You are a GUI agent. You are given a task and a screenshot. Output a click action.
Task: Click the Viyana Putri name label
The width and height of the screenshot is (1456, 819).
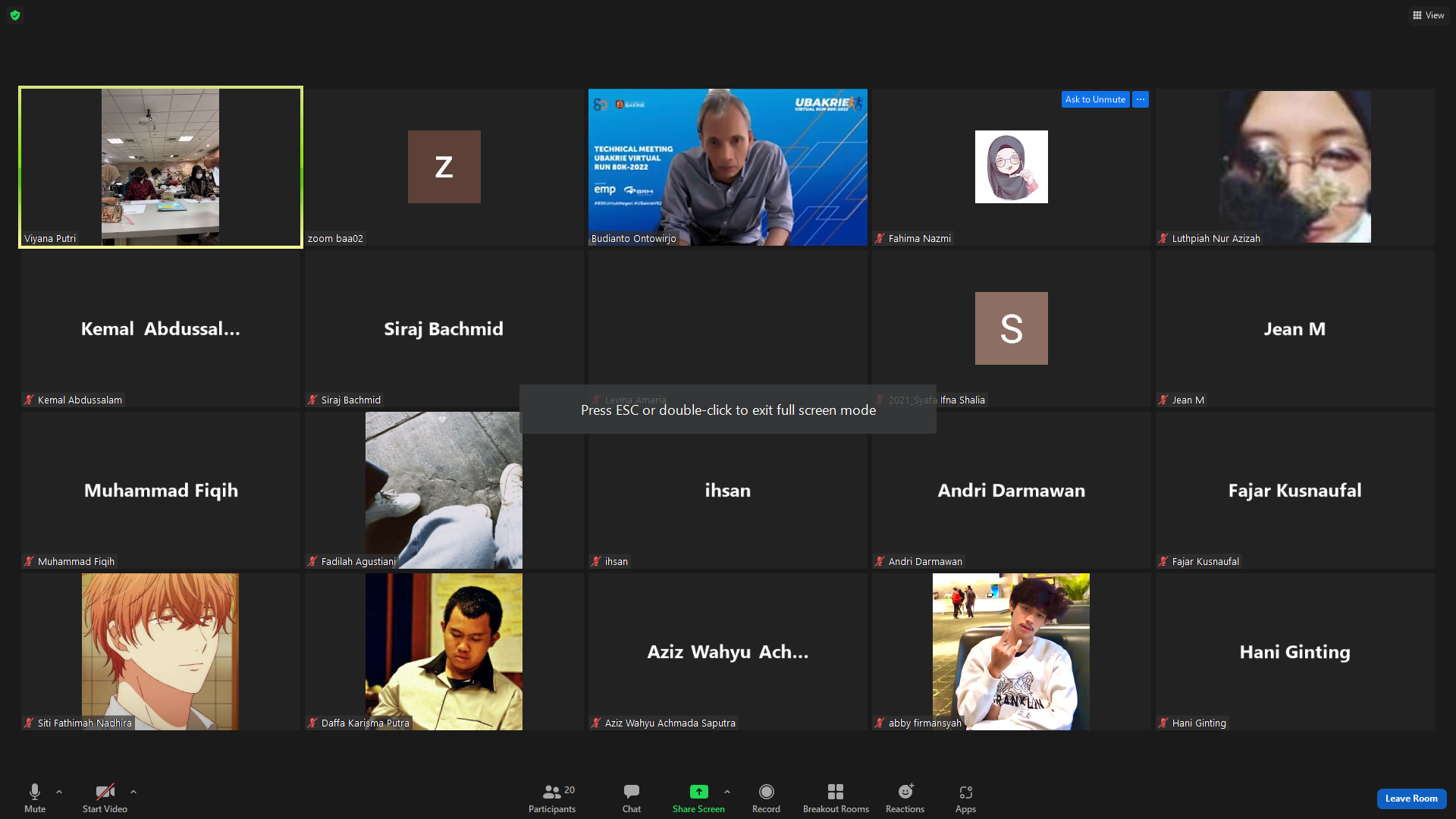(50, 238)
